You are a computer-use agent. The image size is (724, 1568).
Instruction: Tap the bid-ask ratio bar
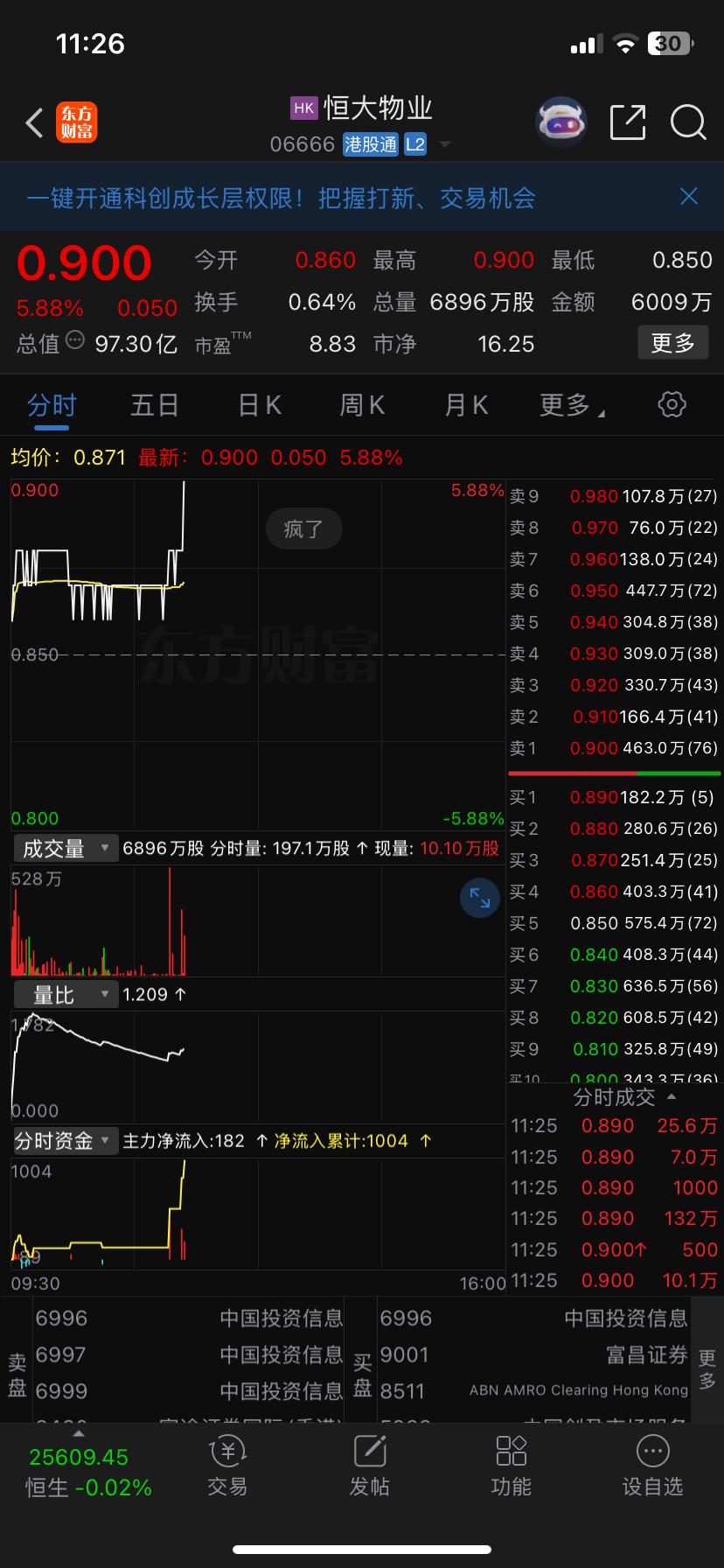[614, 773]
